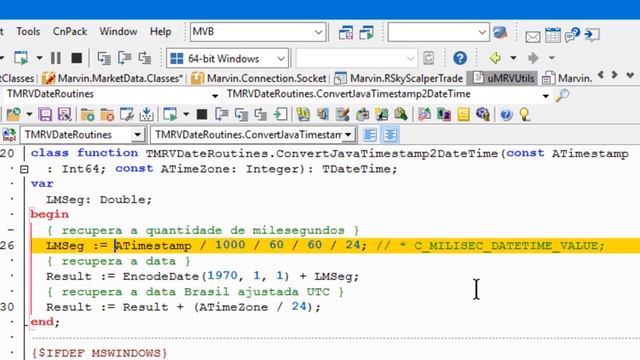Screen dimensions: 640x360
Task: Click the small blue help icon in CnPack toolbar
Action: [x=506, y=115]
